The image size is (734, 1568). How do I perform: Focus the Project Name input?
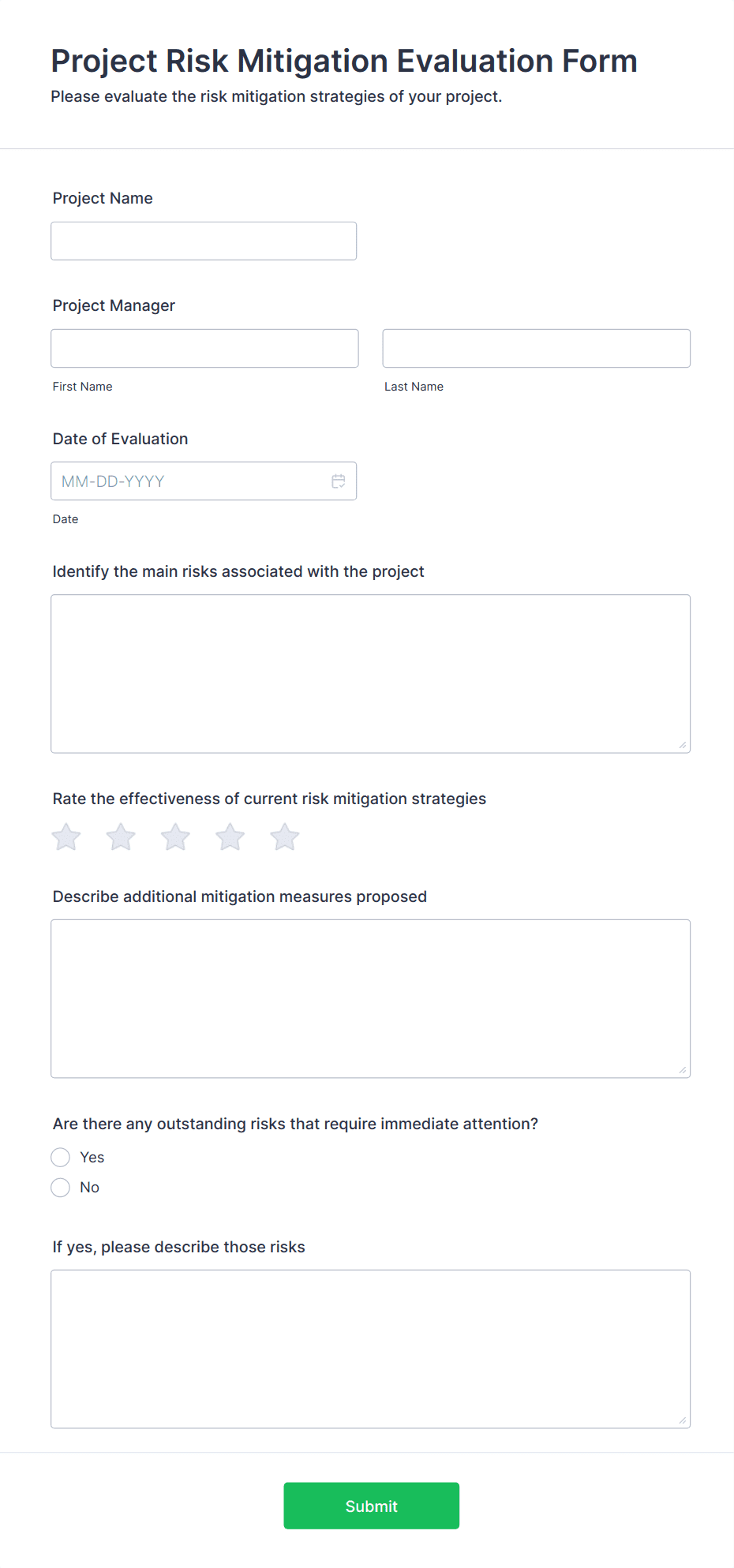point(204,241)
